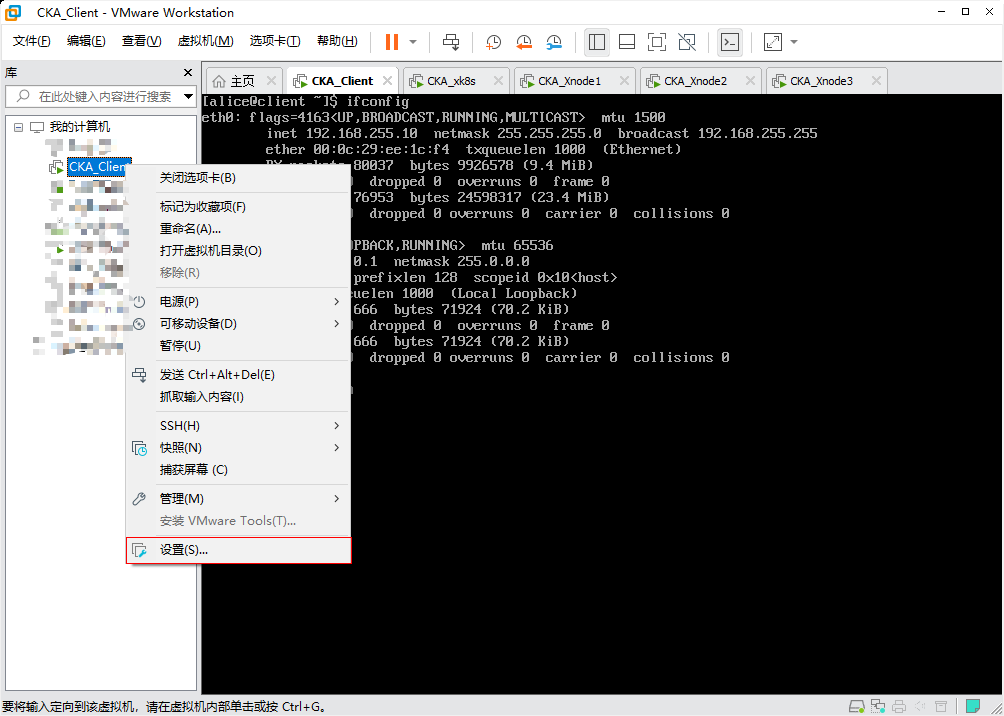Choose 关闭选项卡(B) from context menu
Viewport: 1004px width, 716px height.
tap(238, 177)
